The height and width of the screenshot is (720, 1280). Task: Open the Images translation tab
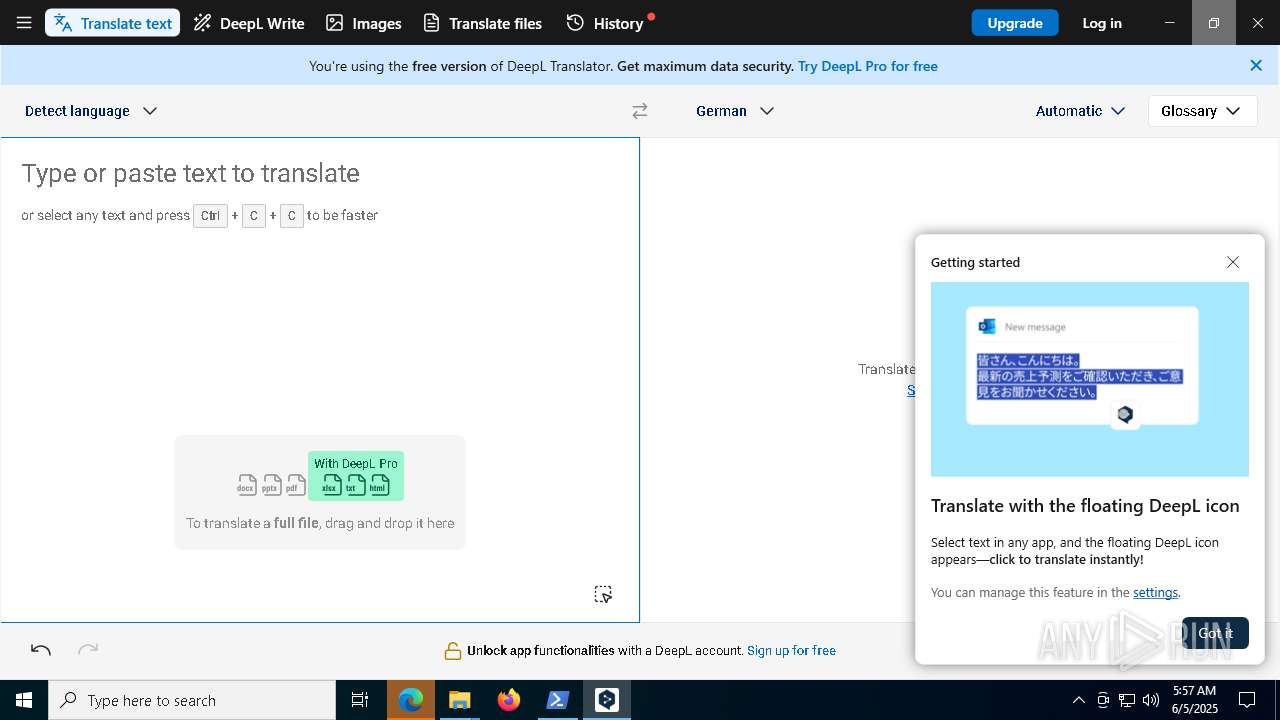[364, 23]
